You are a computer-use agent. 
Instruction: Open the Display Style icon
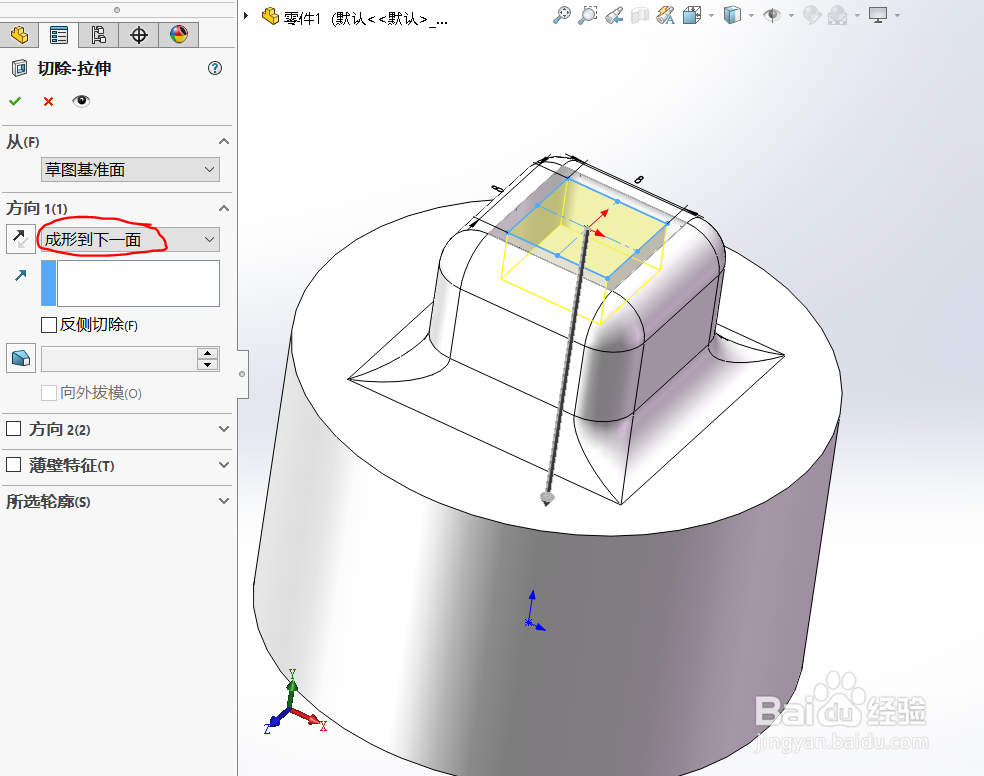tap(733, 14)
